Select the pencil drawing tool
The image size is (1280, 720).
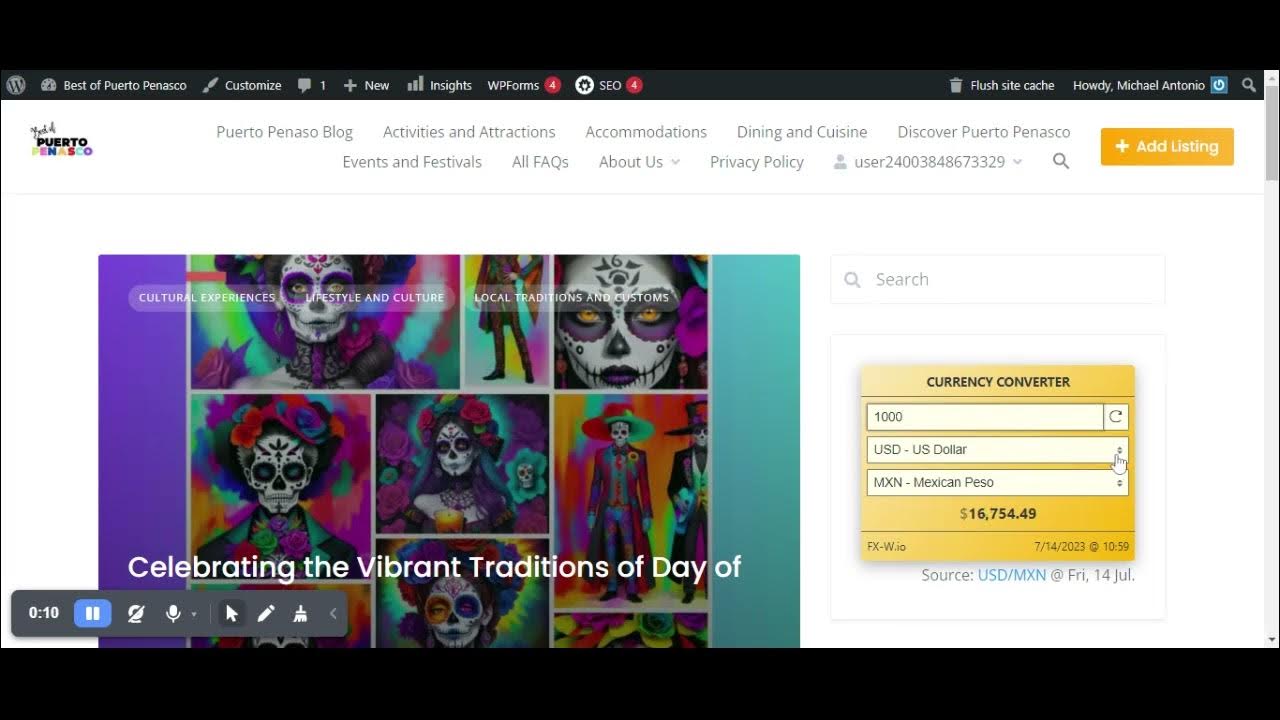[266, 613]
